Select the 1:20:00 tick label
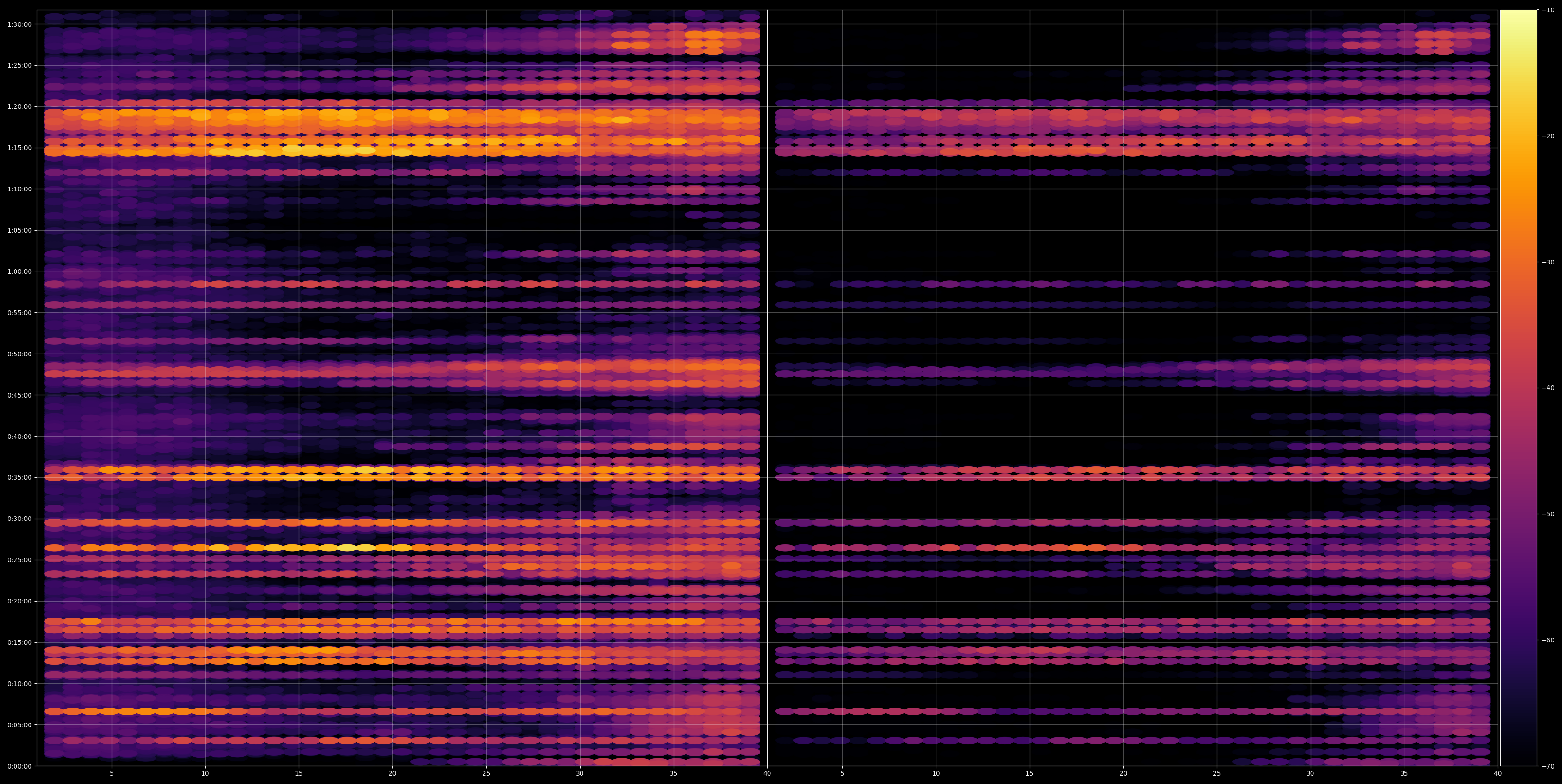The image size is (1562, 784). 19,107
